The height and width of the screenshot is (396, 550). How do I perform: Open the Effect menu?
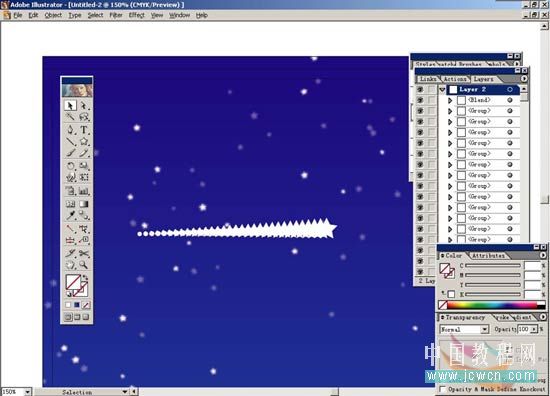pyautogui.click(x=136, y=15)
